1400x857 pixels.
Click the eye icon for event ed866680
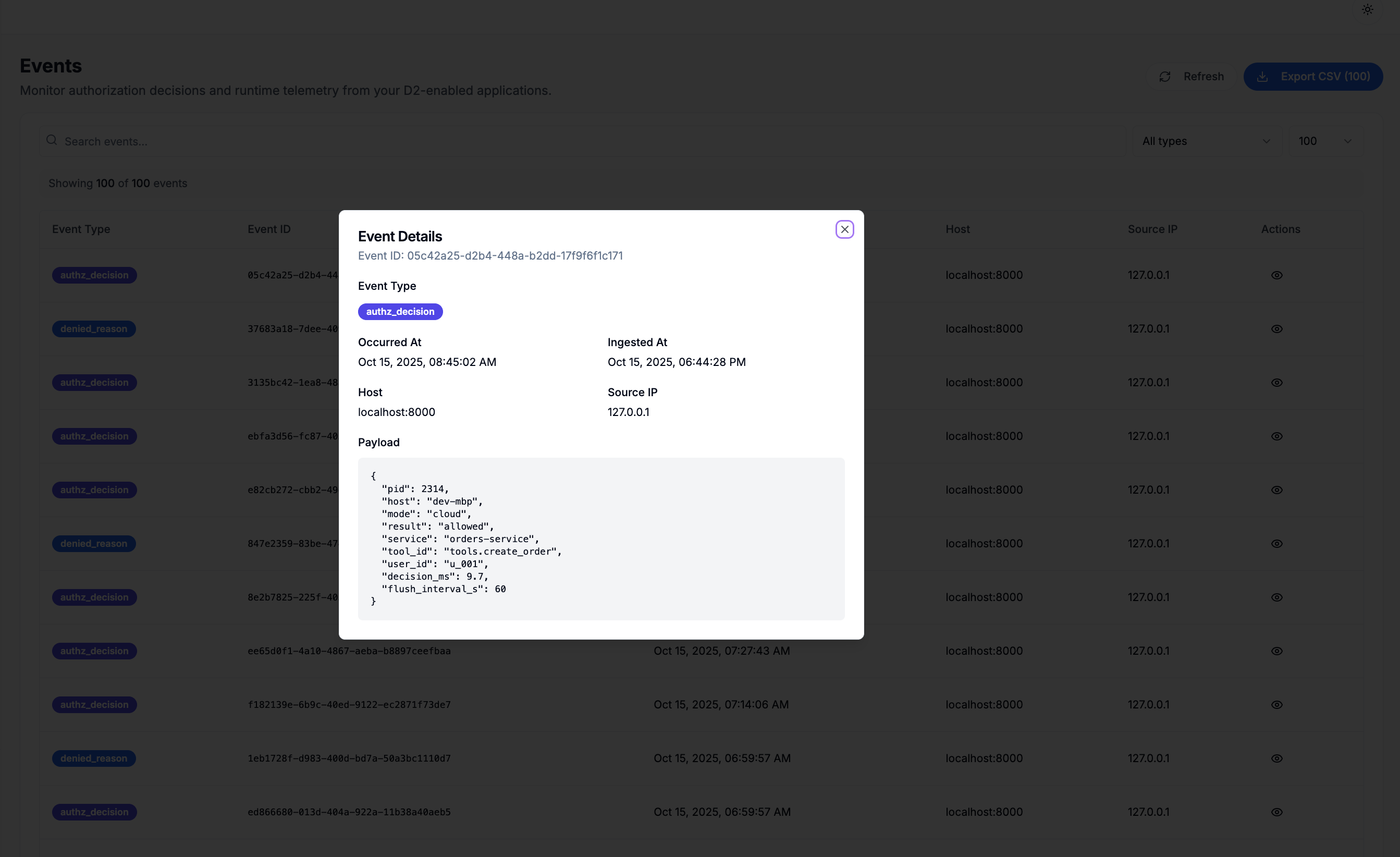1276,812
